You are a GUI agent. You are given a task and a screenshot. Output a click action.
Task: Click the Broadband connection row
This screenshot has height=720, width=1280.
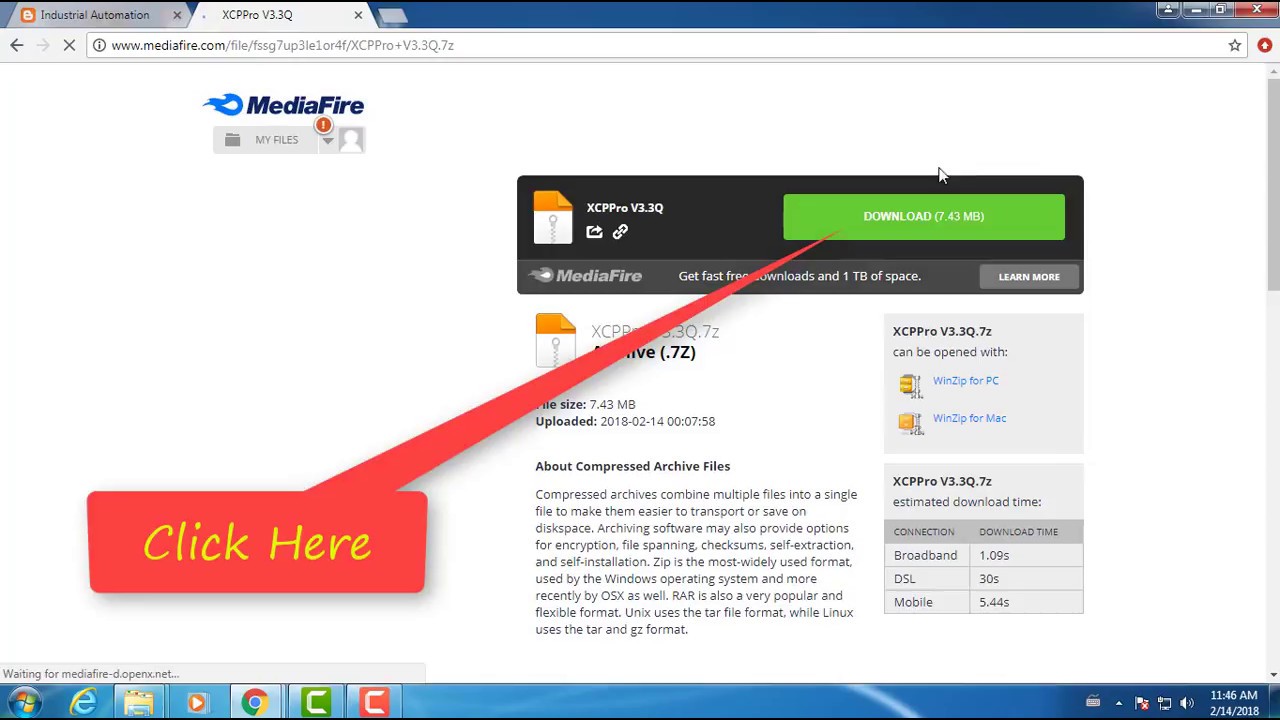point(984,555)
